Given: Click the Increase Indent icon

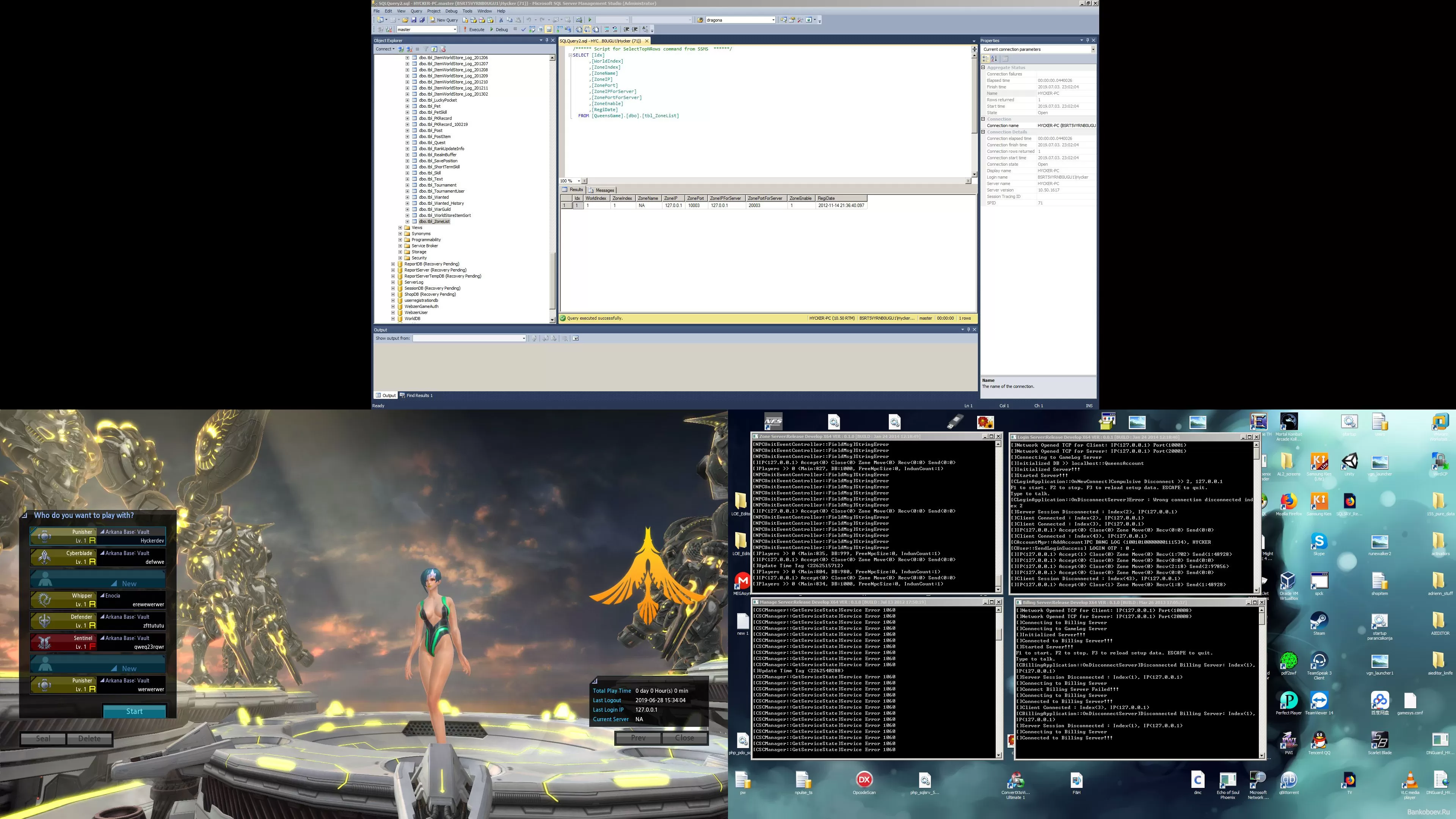Looking at the screenshot, I should [x=635, y=30].
